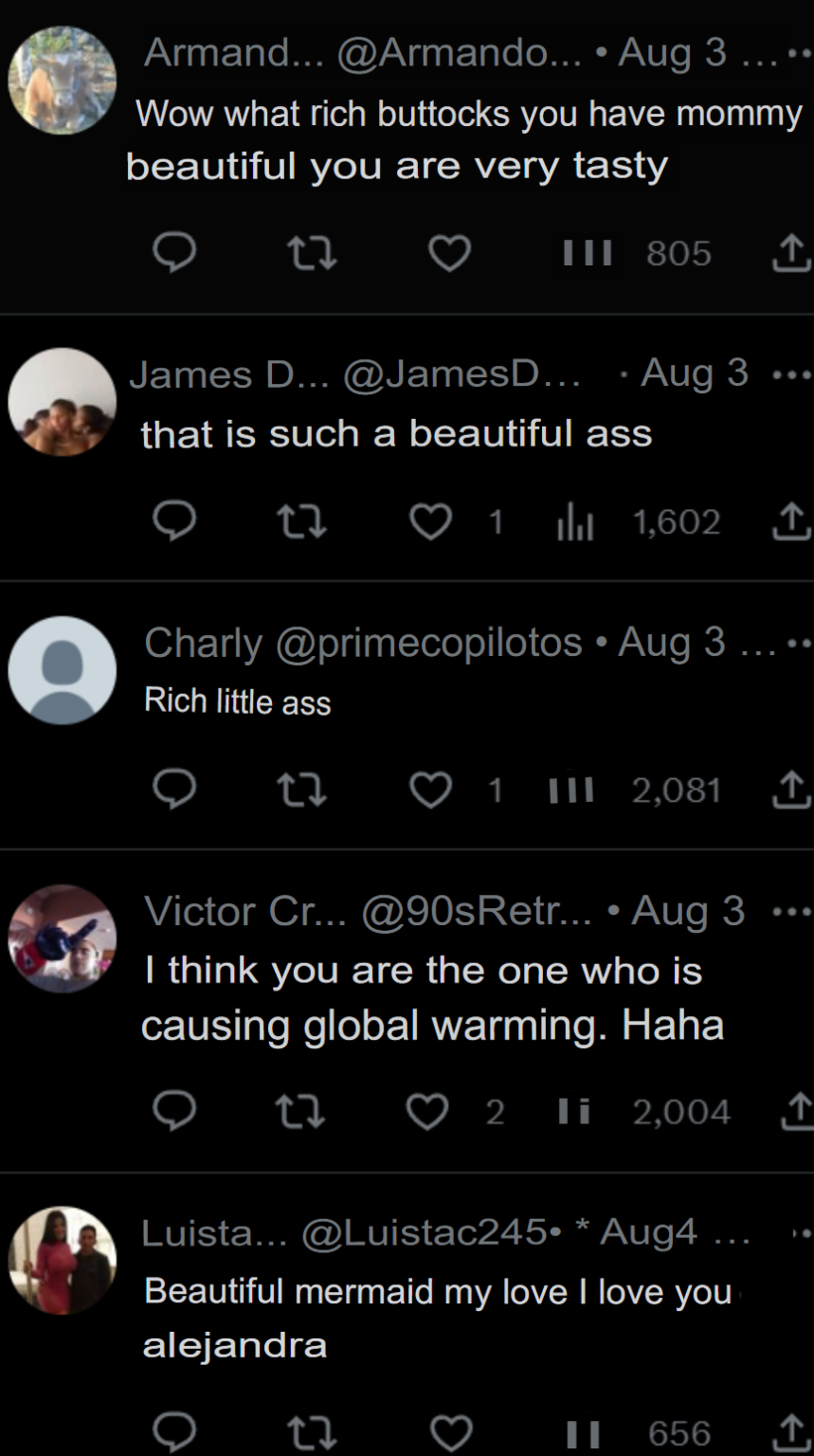Reply to Victor's global warming tweet
This screenshot has height=1456, width=814.
click(174, 1111)
